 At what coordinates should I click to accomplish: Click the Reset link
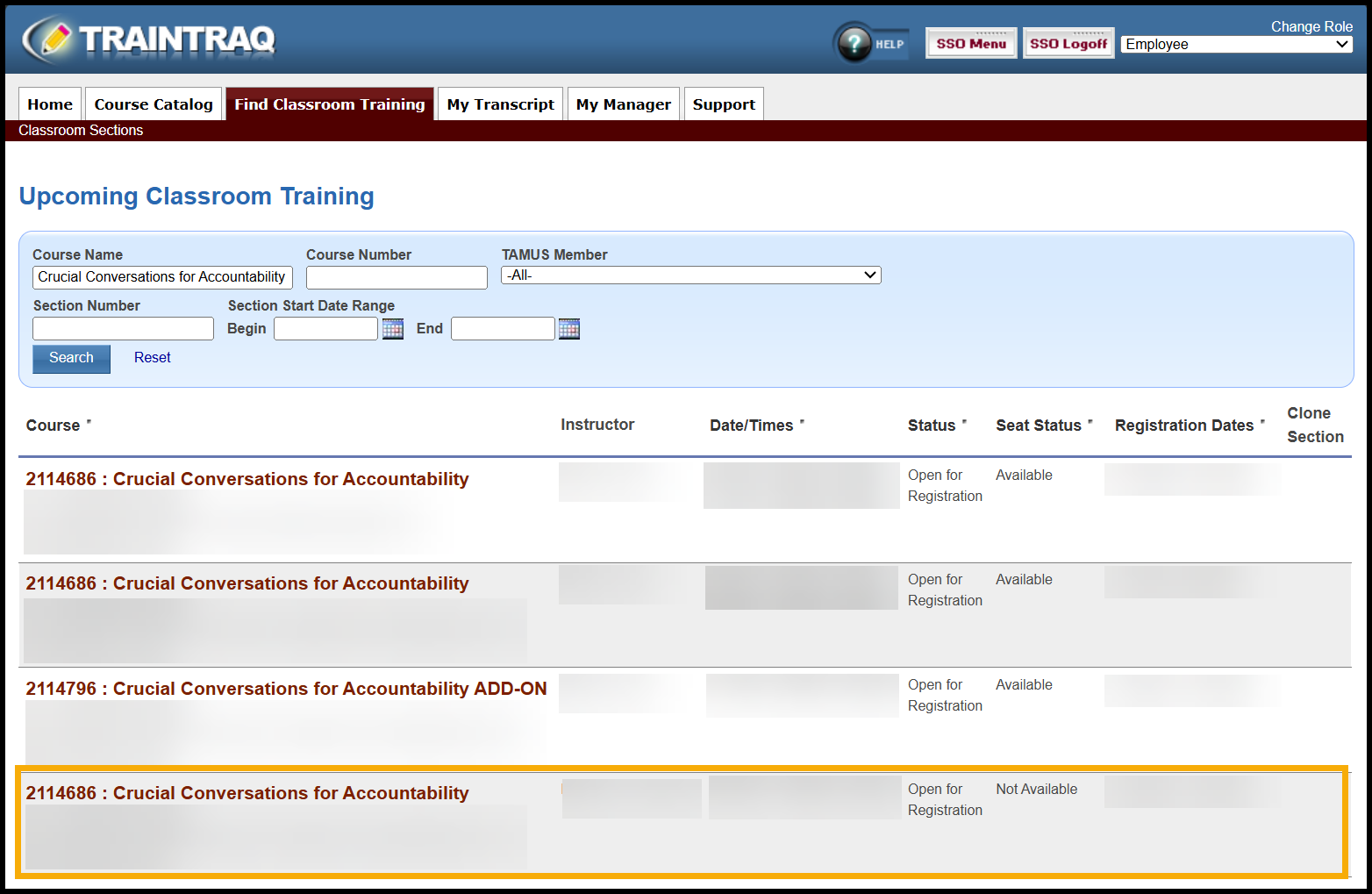pos(153,358)
